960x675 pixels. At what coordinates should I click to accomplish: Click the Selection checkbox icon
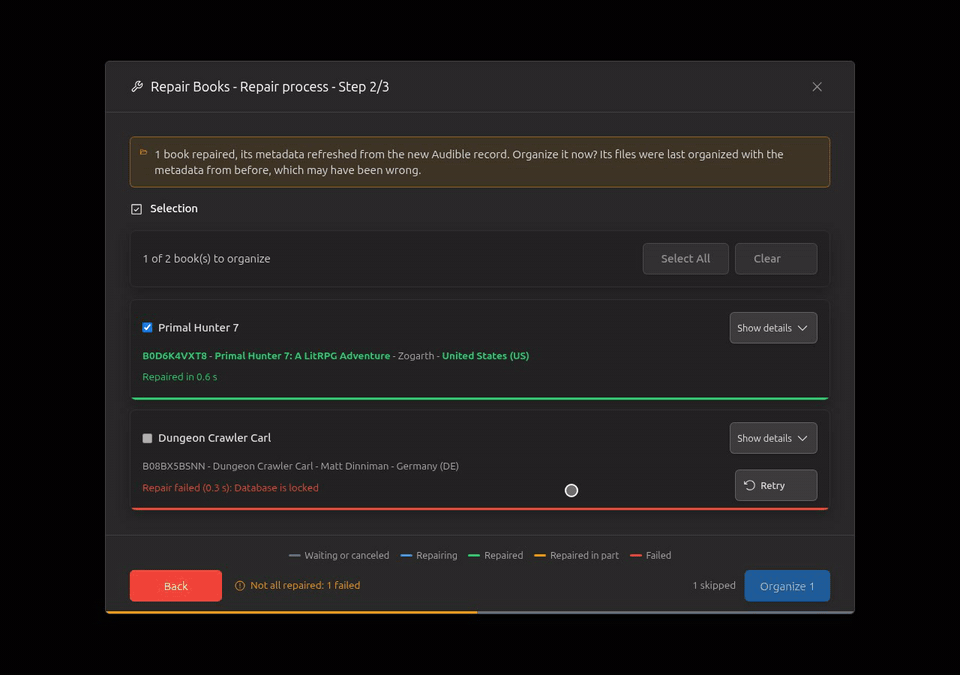click(x=137, y=209)
